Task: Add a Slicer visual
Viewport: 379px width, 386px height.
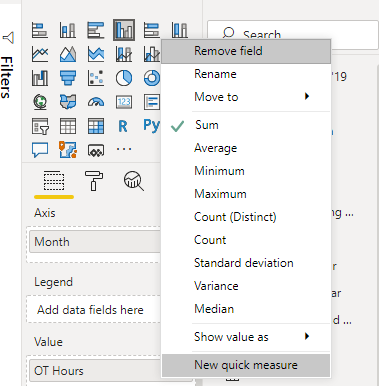Action: tap(40, 126)
